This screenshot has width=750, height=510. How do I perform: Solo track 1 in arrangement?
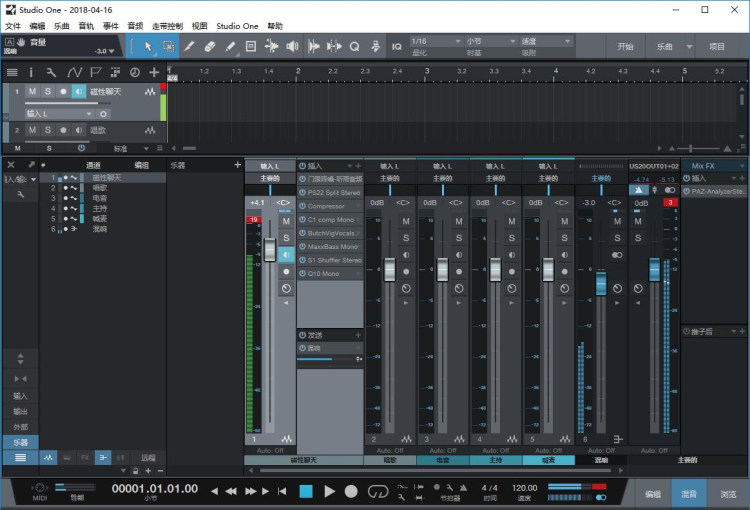[x=47, y=91]
